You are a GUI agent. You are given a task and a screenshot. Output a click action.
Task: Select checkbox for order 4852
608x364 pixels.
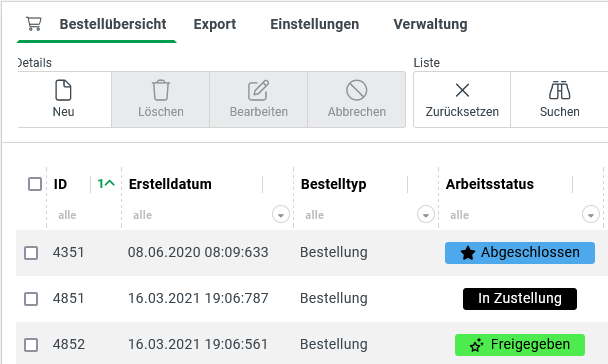tap(31, 345)
